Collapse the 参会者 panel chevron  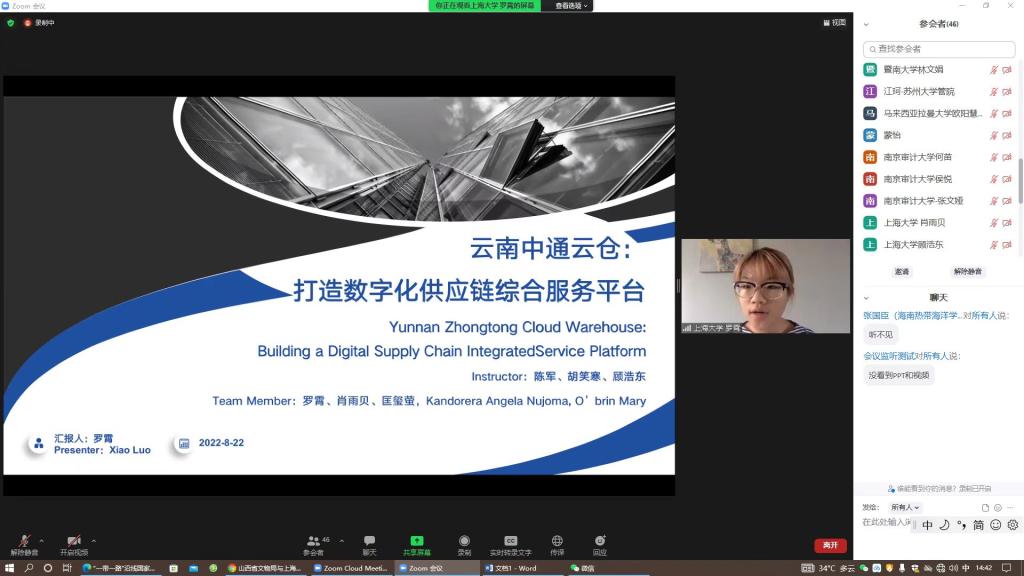[x=866, y=25]
